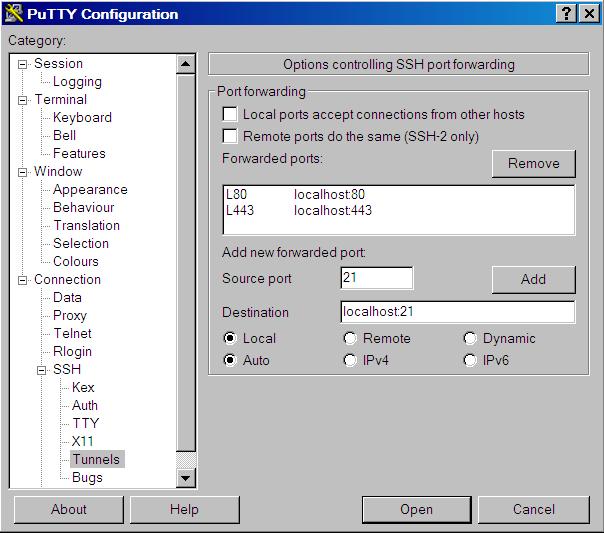
Task: Click the question mark help button in title bar
Action: click(x=566, y=14)
